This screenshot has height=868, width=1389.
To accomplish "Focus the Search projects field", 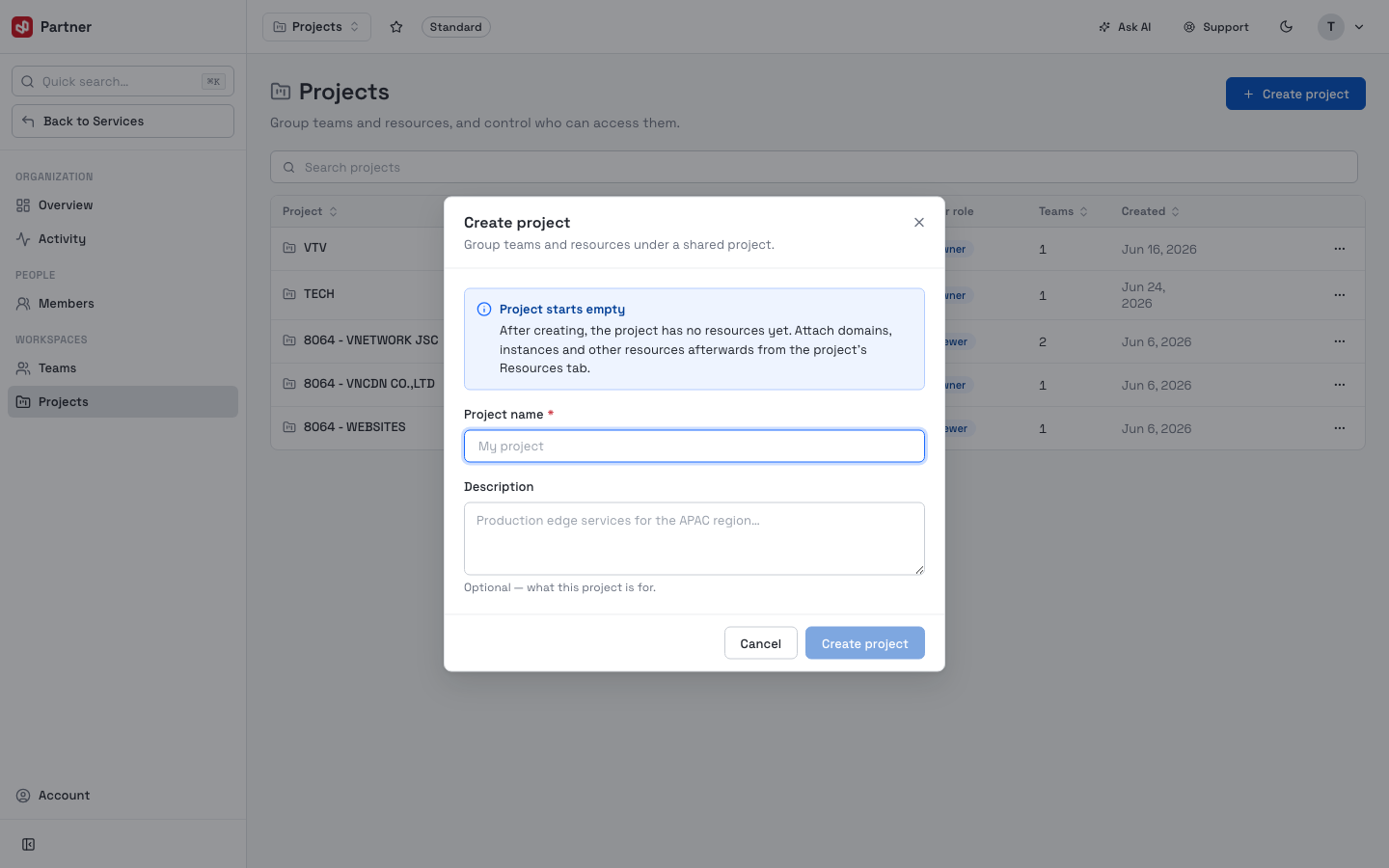I will [814, 167].
